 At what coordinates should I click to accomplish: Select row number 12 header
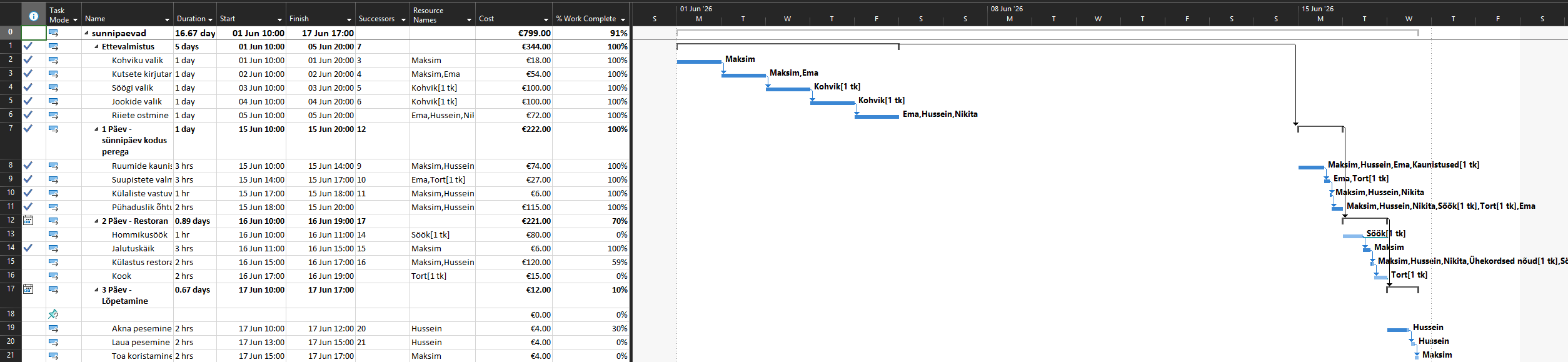pyautogui.click(x=11, y=221)
